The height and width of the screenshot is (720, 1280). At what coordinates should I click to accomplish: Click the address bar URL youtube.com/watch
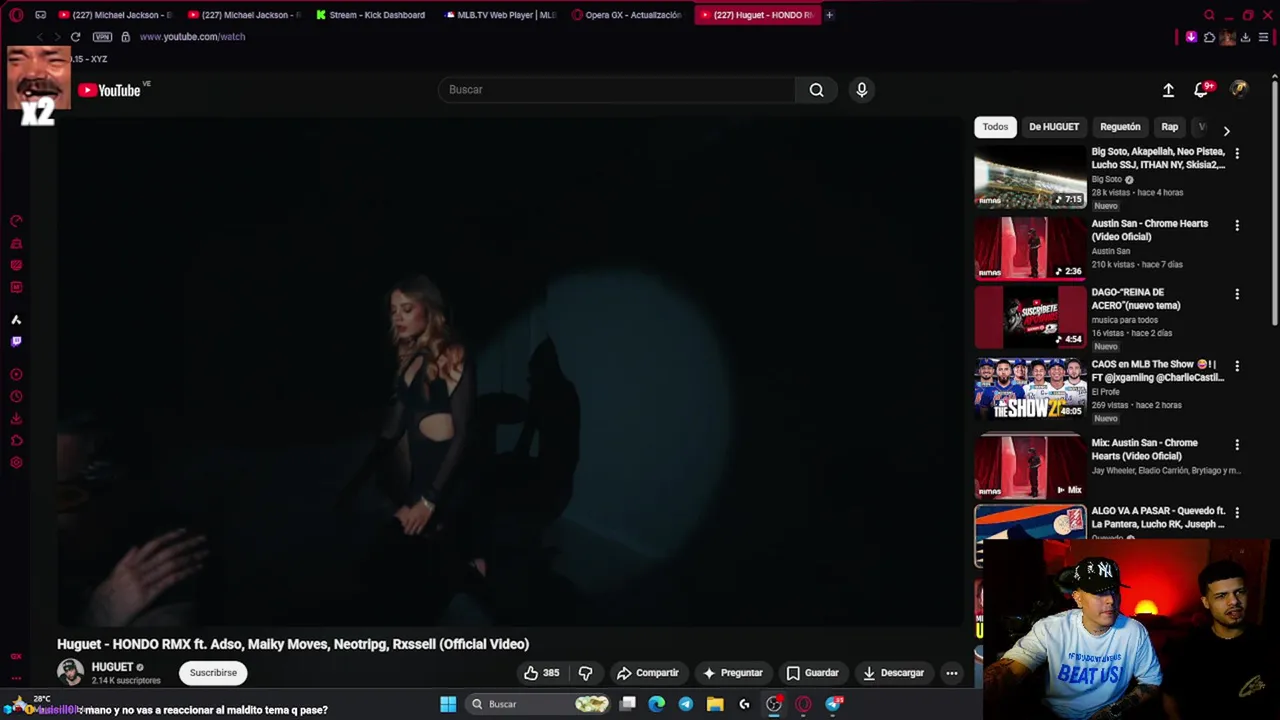pos(192,37)
